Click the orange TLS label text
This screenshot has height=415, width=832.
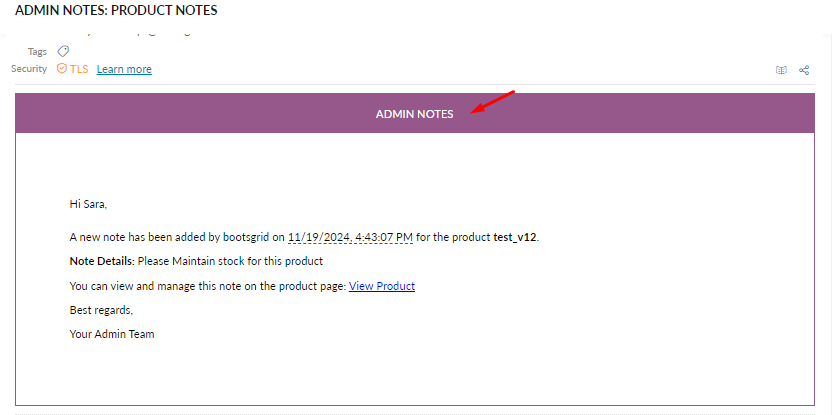pos(79,69)
